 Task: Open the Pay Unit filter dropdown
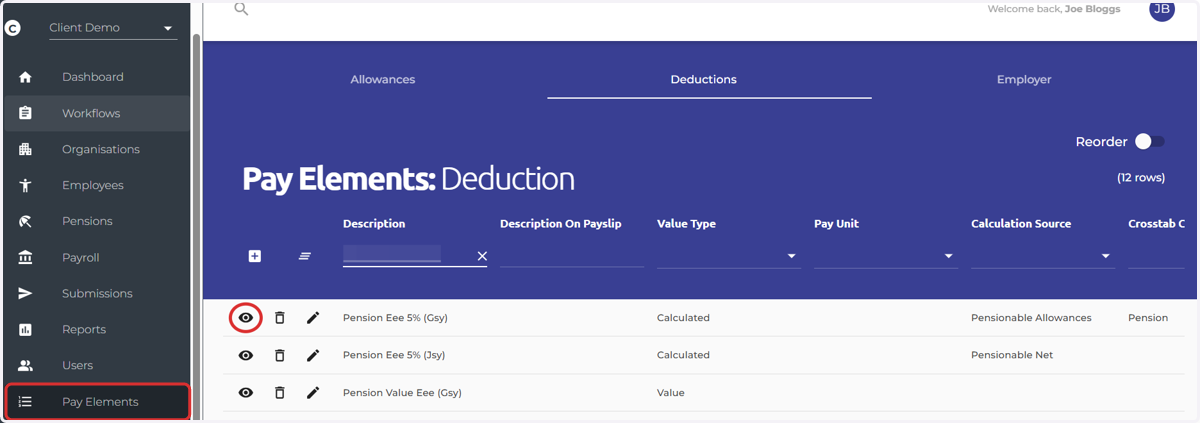pyautogui.click(x=886, y=256)
